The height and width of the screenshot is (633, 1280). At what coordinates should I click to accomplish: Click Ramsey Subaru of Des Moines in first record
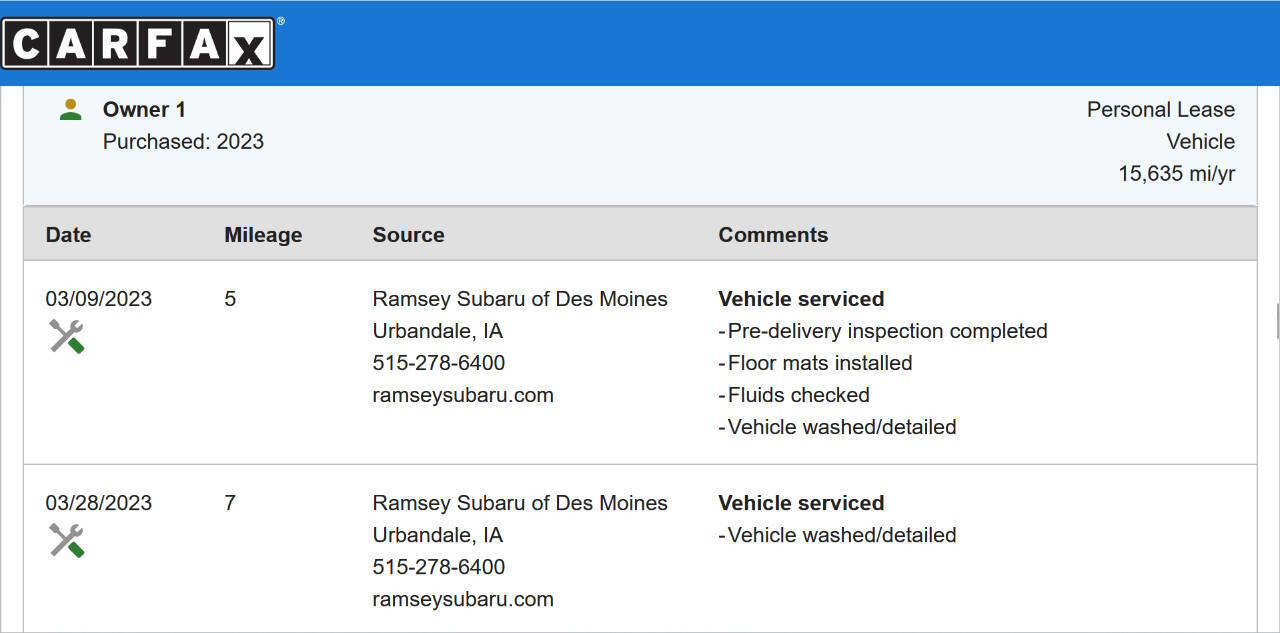pyautogui.click(x=520, y=299)
